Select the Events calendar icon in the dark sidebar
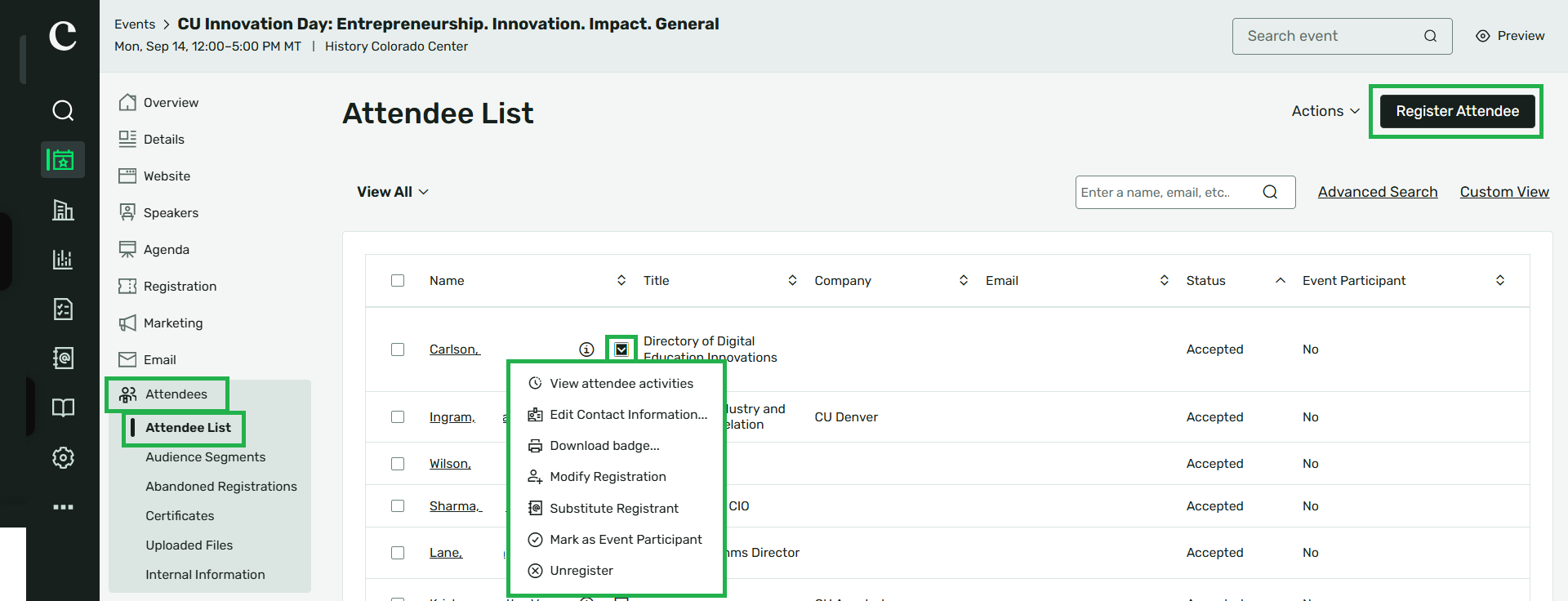The height and width of the screenshot is (601, 1568). tap(63, 159)
